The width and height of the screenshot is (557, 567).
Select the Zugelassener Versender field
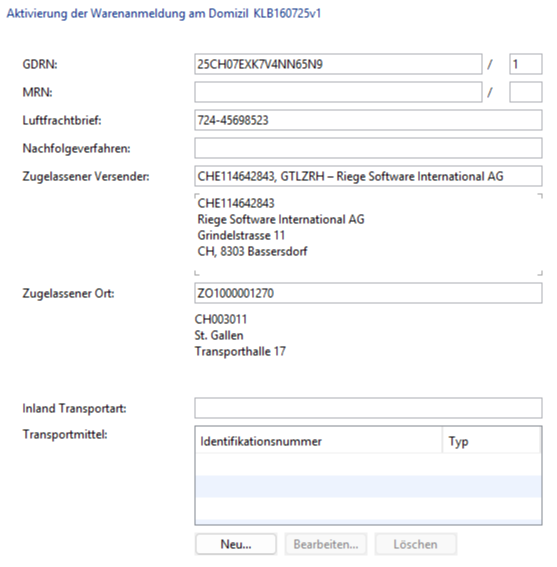(368, 176)
